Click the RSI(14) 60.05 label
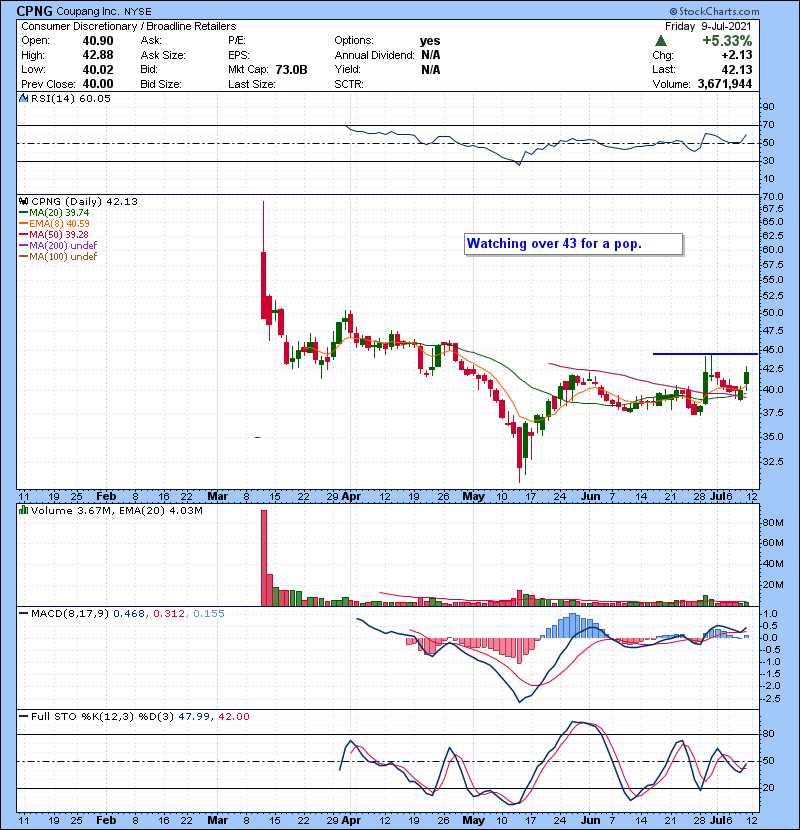This screenshot has height=830, width=800. click(x=70, y=98)
